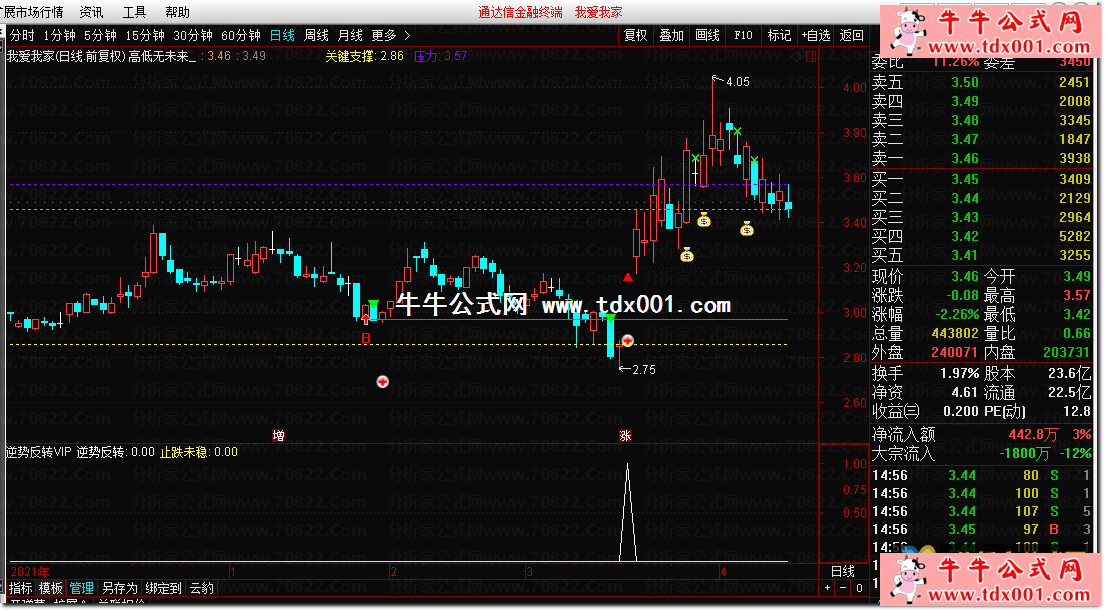This screenshot has width=1106, height=611.
Task: Switch to the 模板 tab
Action: click(x=51, y=588)
